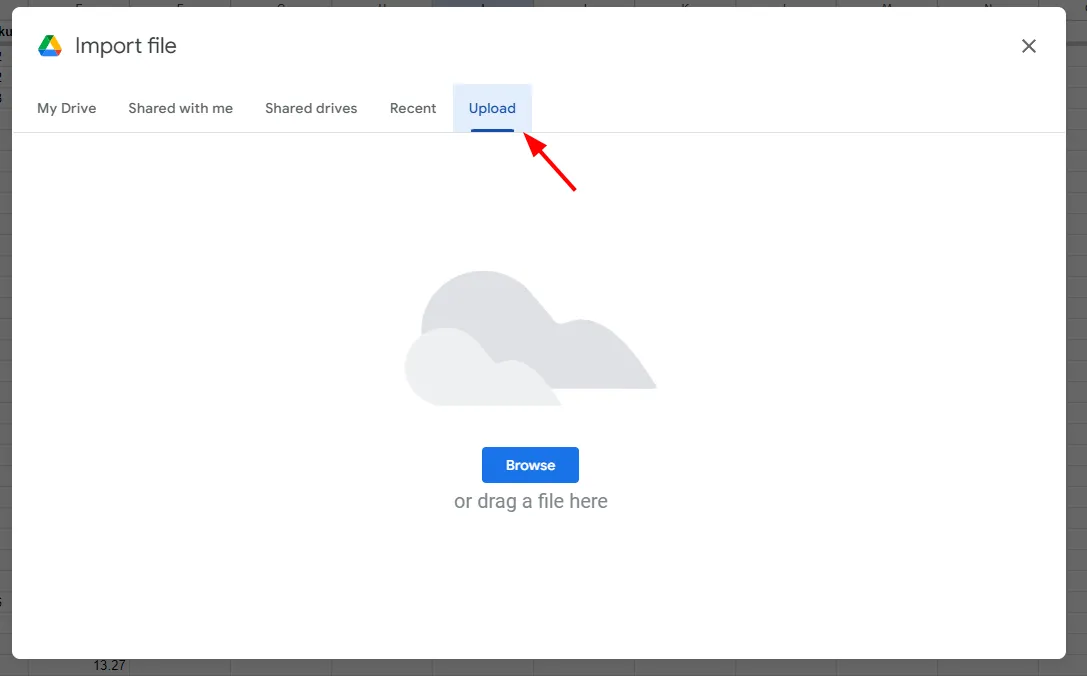Click the column N header behind dialog
Image resolution: width=1087 pixels, height=676 pixels.
988,4
